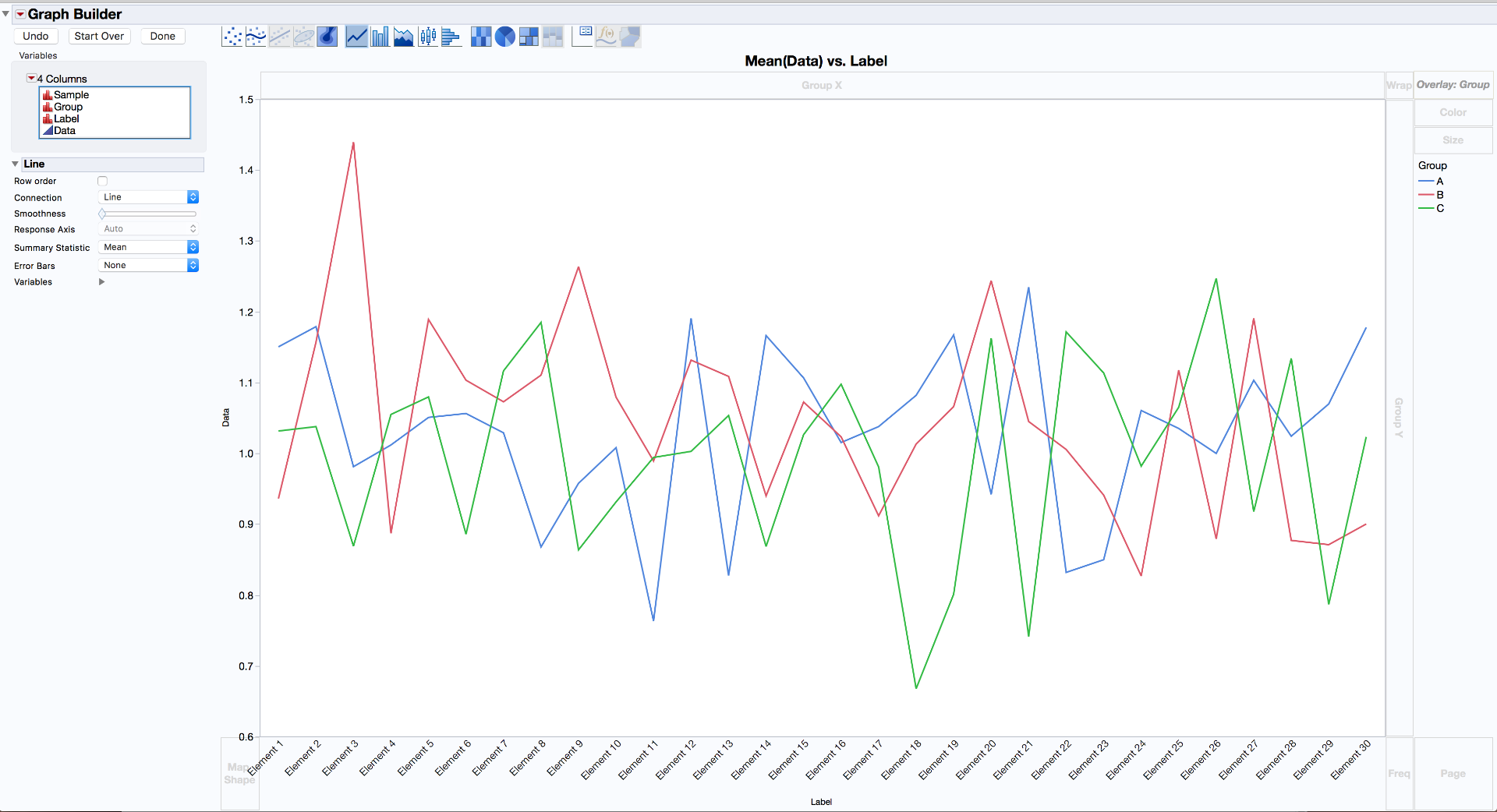
Task: Select the Histogram element icon
Action: 451,37
